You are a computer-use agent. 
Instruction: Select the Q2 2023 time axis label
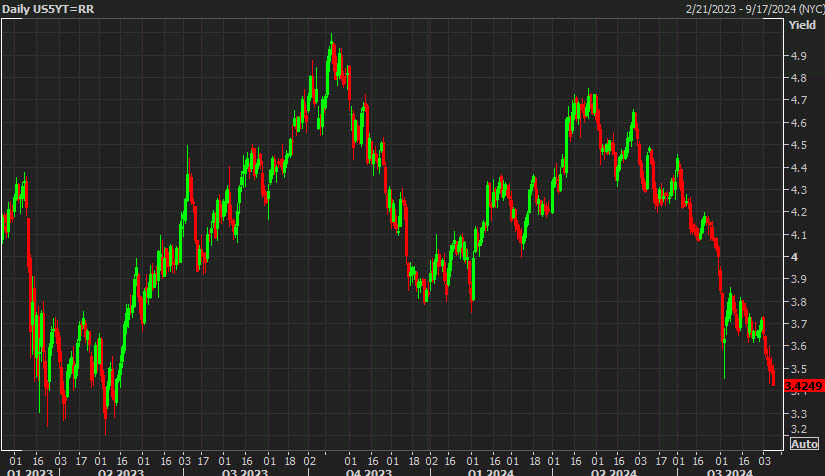[121, 472]
